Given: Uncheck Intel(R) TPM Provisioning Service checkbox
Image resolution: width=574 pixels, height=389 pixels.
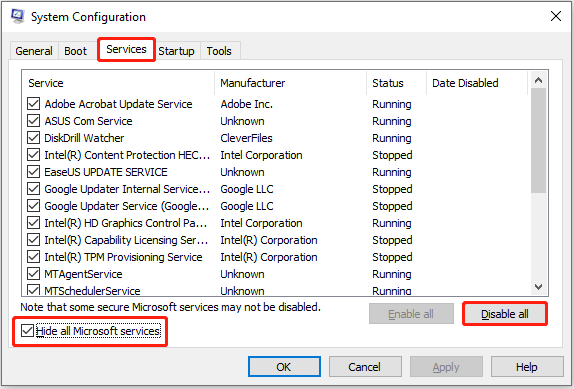Looking at the screenshot, I should (x=33, y=257).
